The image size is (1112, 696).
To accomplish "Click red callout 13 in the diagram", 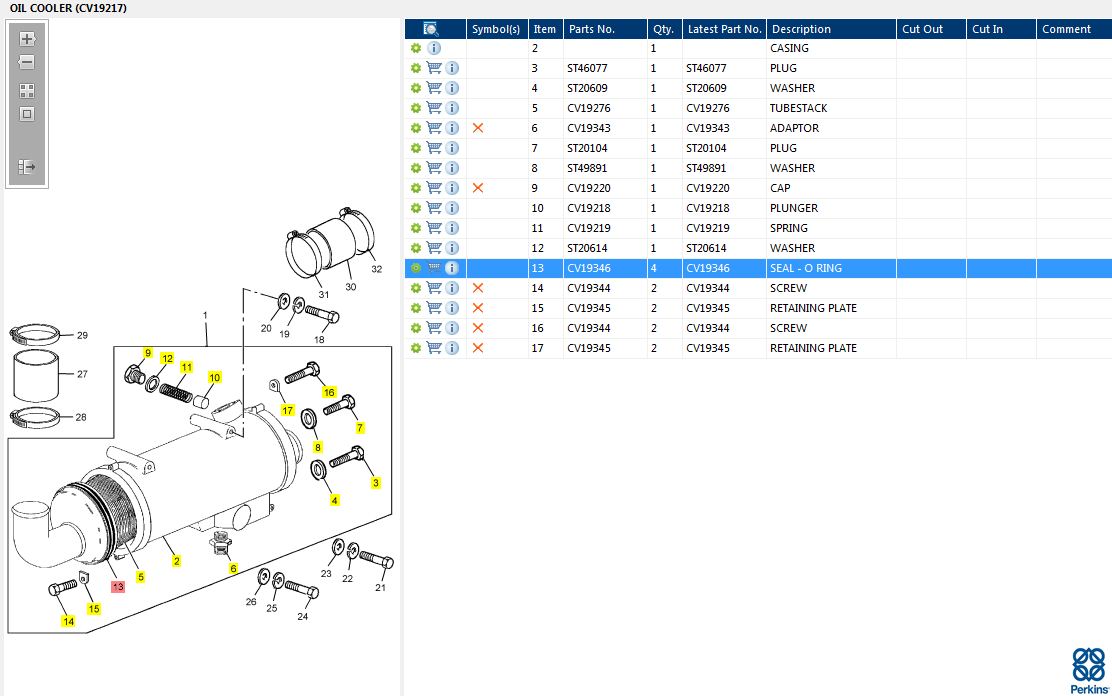I will 118,586.
